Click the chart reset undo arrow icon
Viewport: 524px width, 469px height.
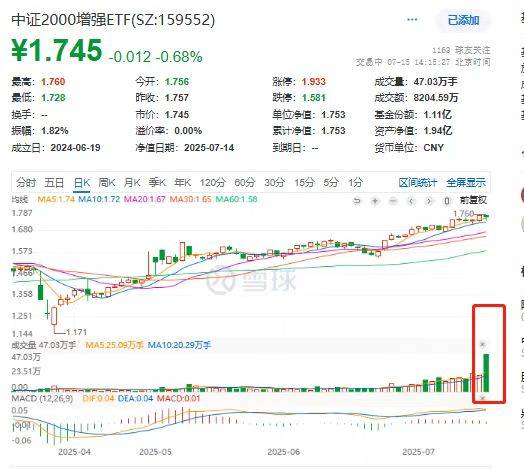tap(357, 201)
